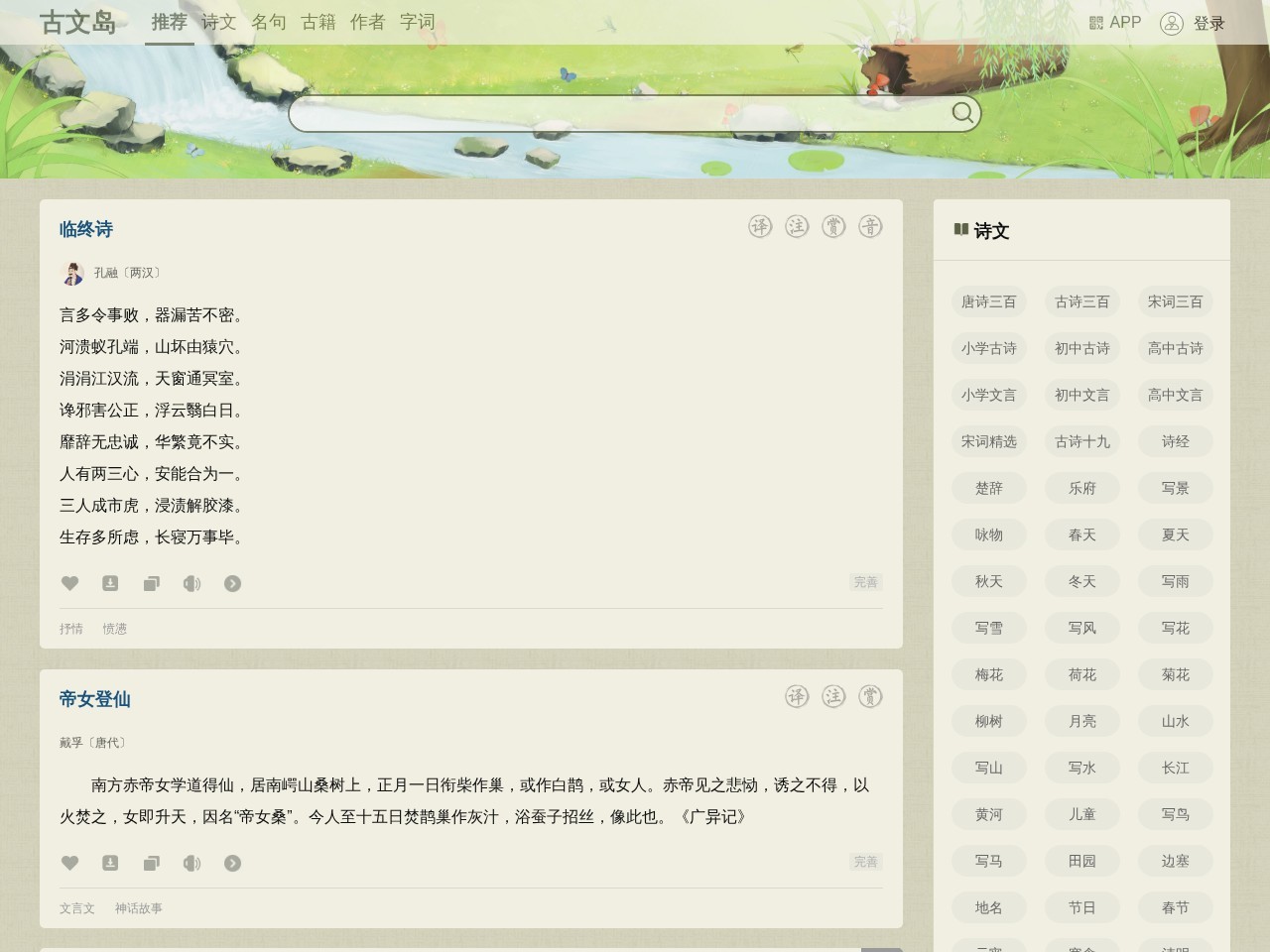Click the arrow icon under 临终诗
The image size is (1270, 952).
(232, 583)
